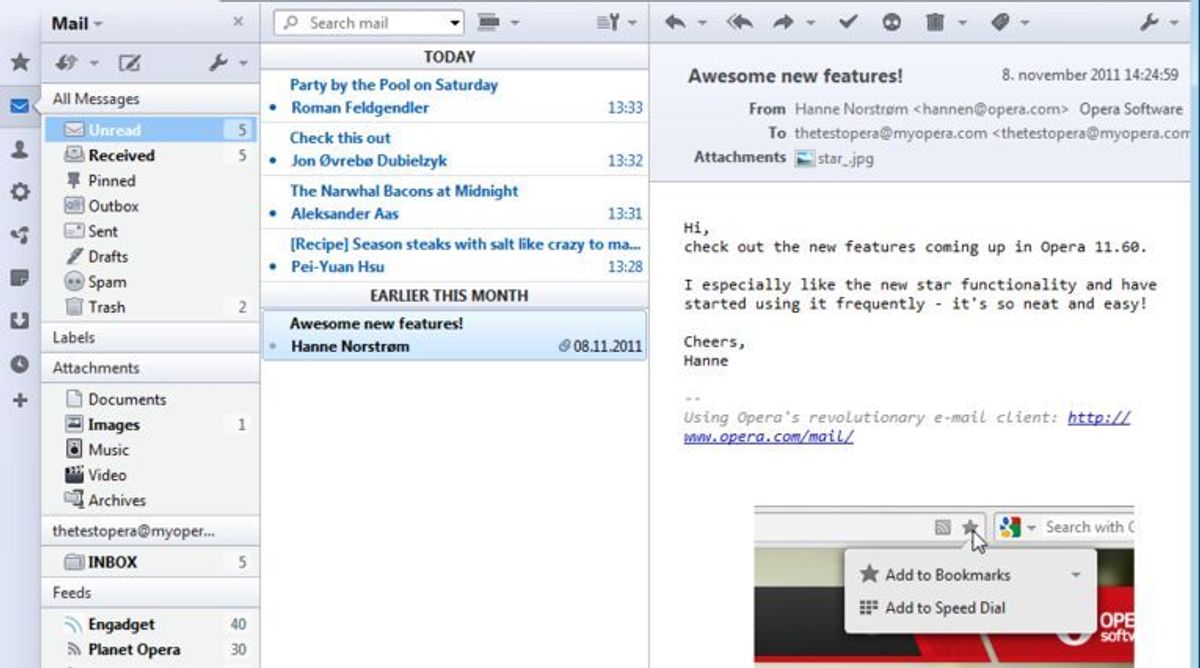
Task: Collapse the Feeds section header
Action: 150,593
